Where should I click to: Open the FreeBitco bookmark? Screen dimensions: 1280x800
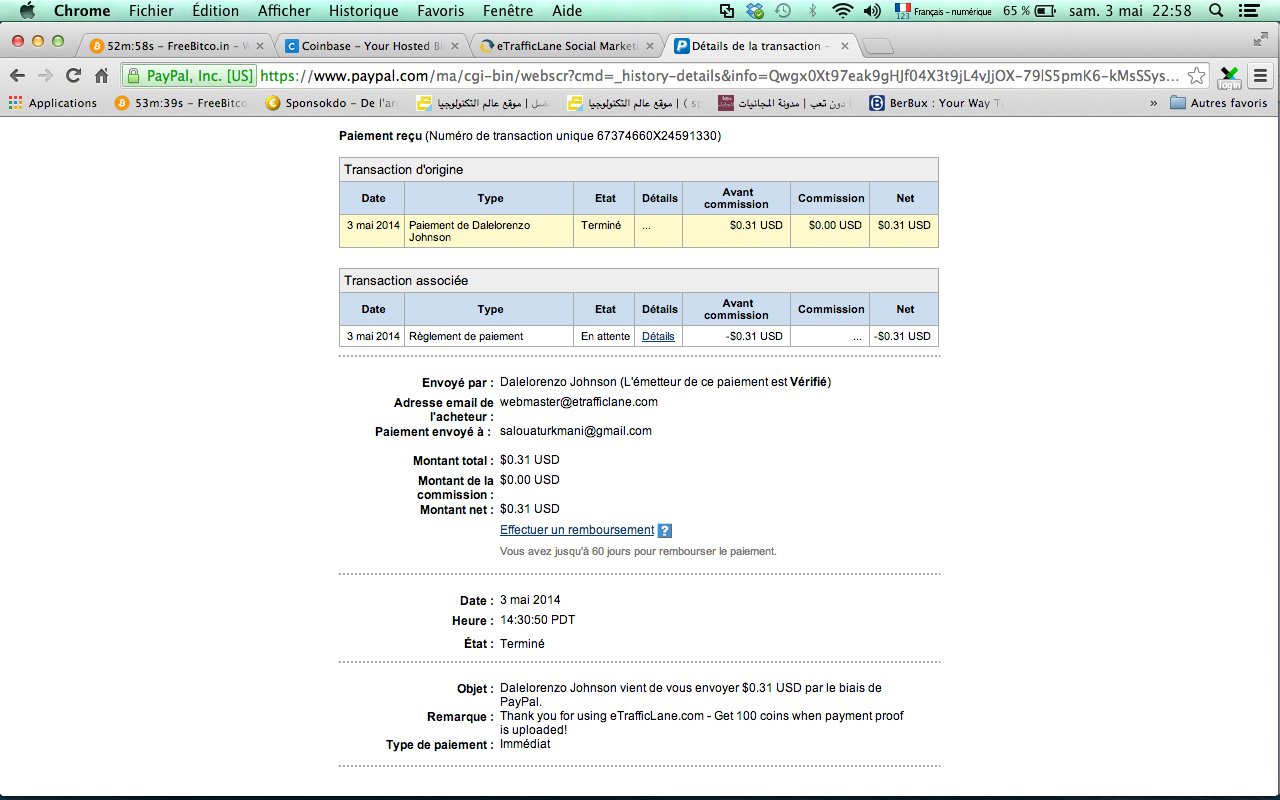pos(182,103)
